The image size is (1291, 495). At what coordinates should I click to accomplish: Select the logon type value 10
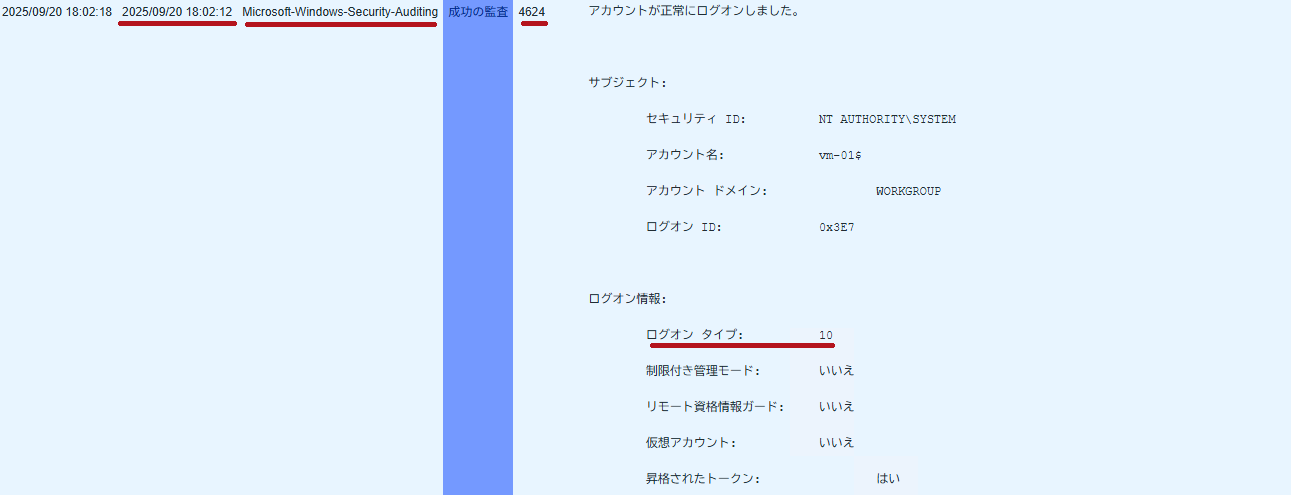[x=826, y=335]
